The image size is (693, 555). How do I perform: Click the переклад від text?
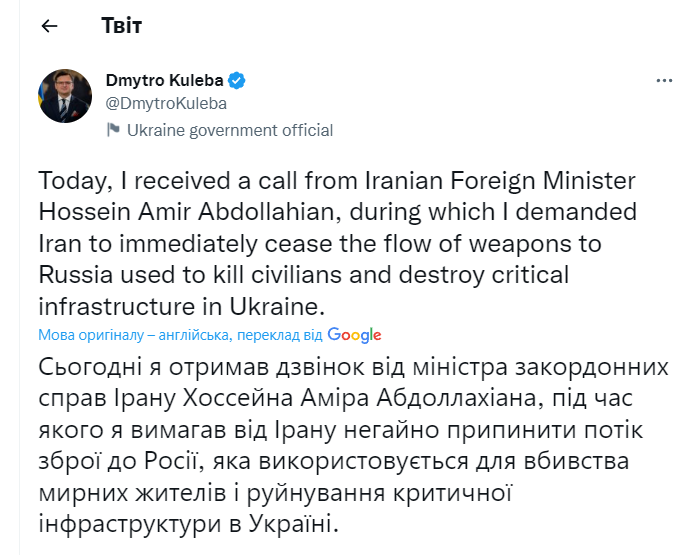(288, 335)
